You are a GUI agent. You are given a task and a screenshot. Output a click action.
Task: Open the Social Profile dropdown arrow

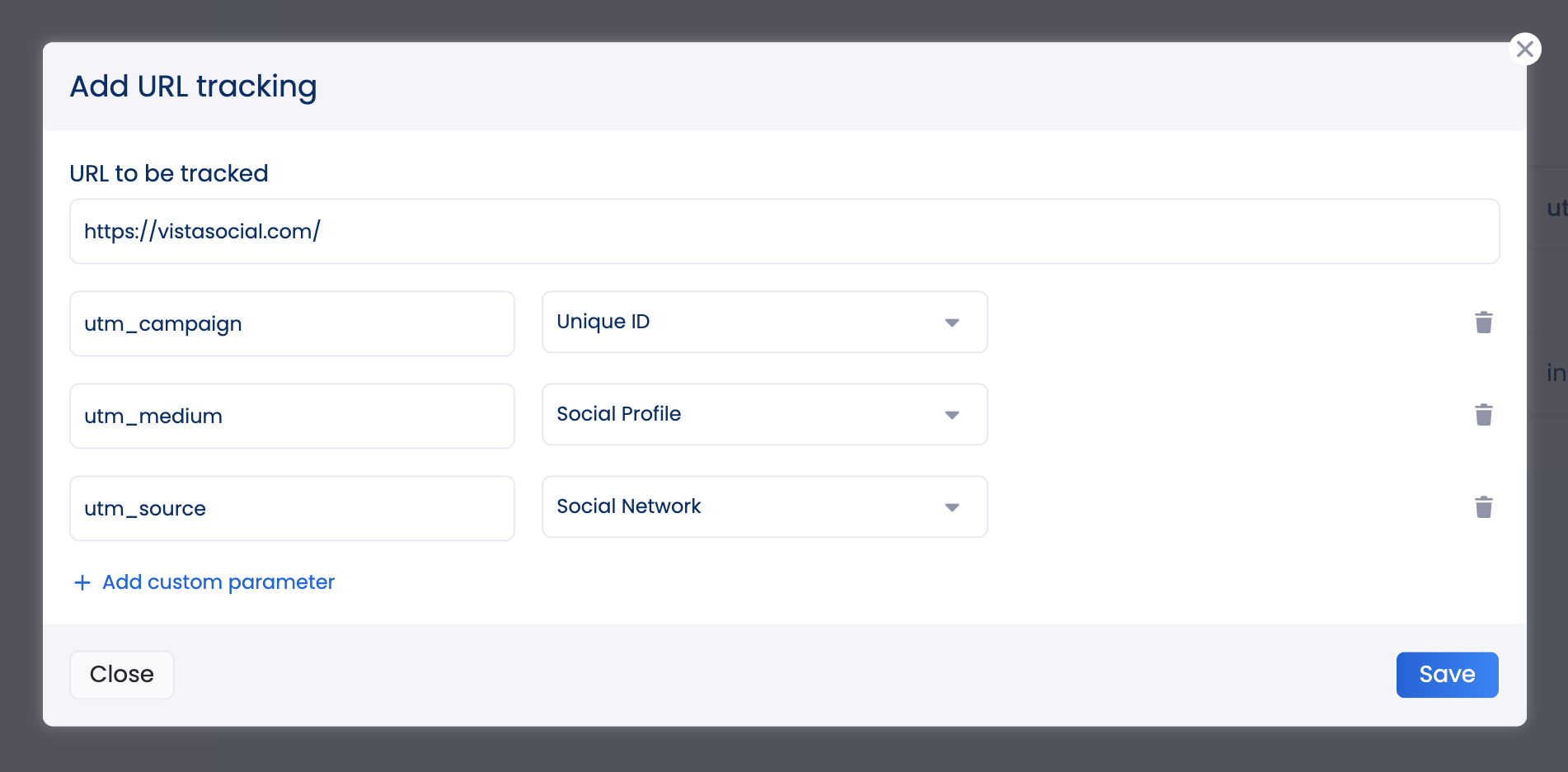click(951, 415)
